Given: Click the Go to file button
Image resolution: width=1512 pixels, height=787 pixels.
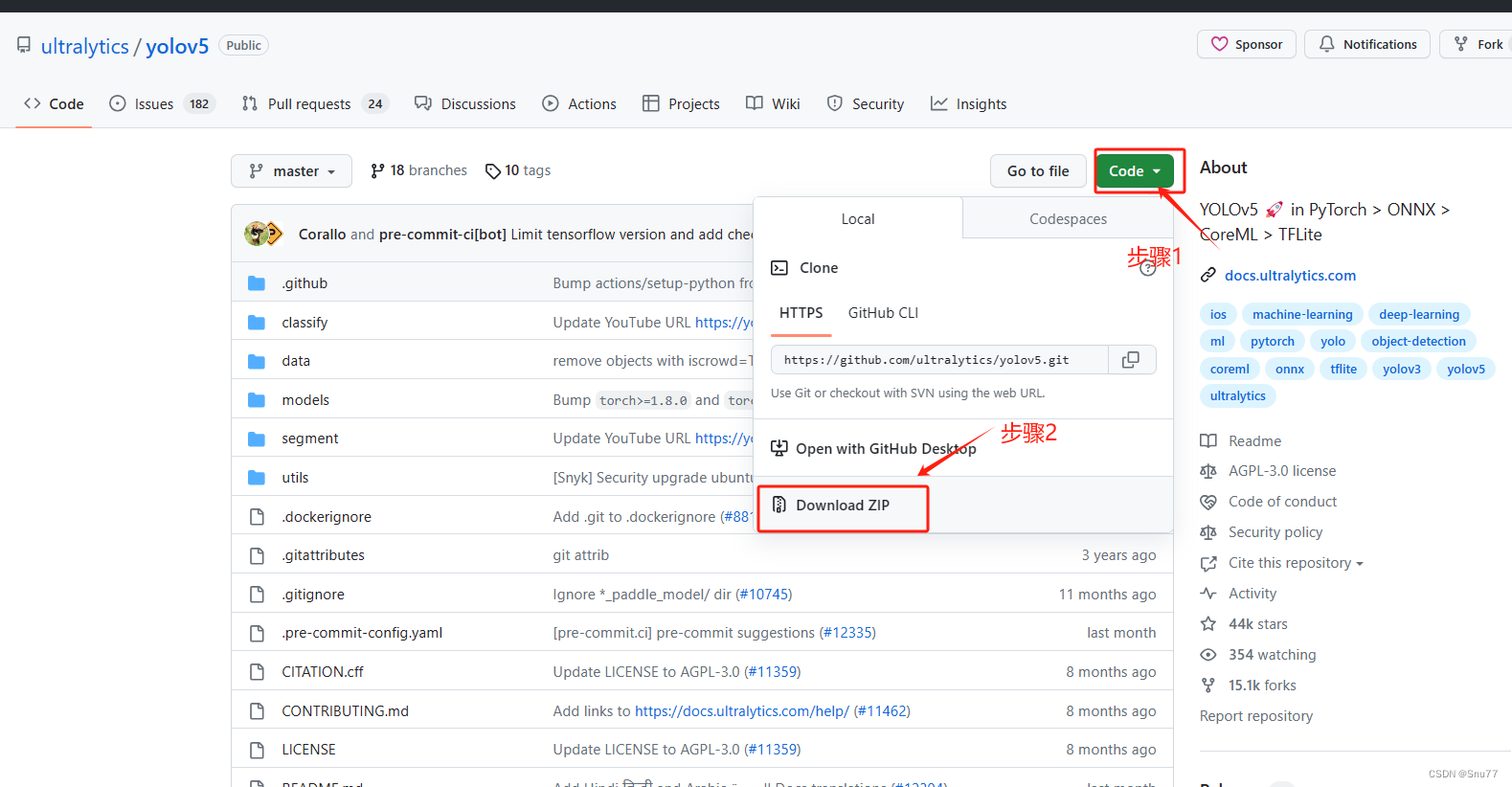Looking at the screenshot, I should point(1038,170).
